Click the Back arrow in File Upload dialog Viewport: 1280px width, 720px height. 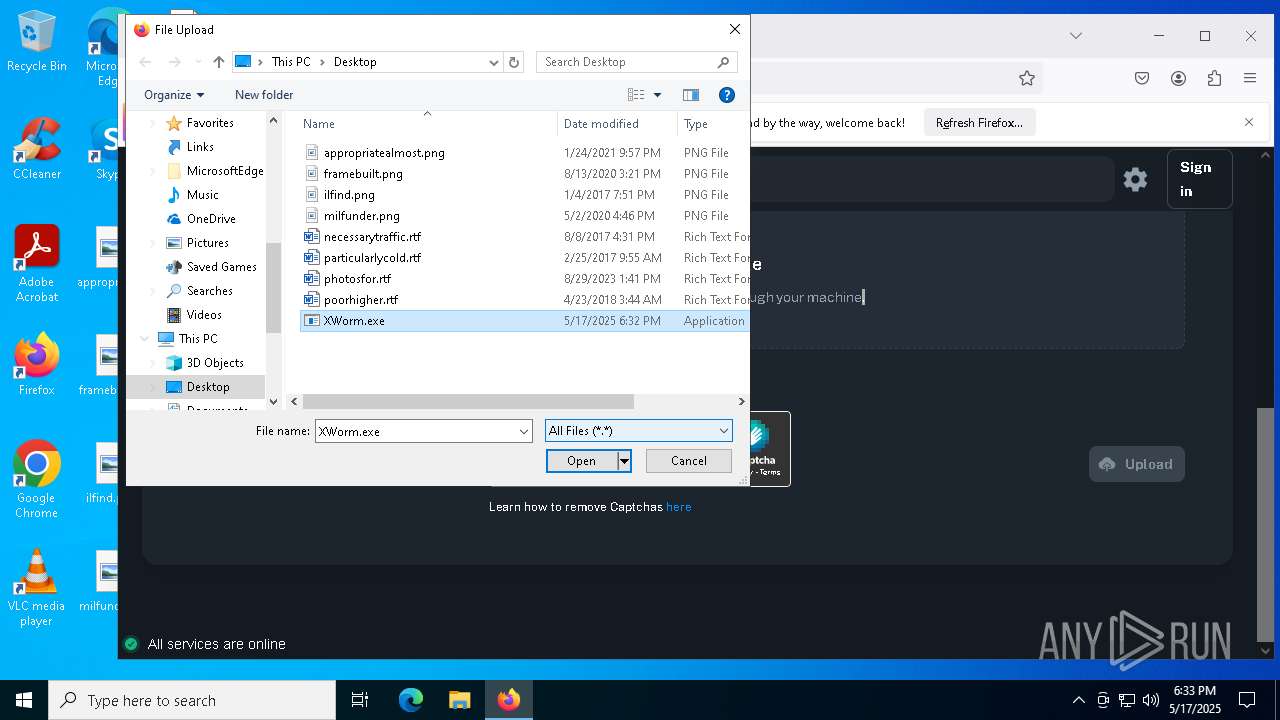(x=146, y=62)
